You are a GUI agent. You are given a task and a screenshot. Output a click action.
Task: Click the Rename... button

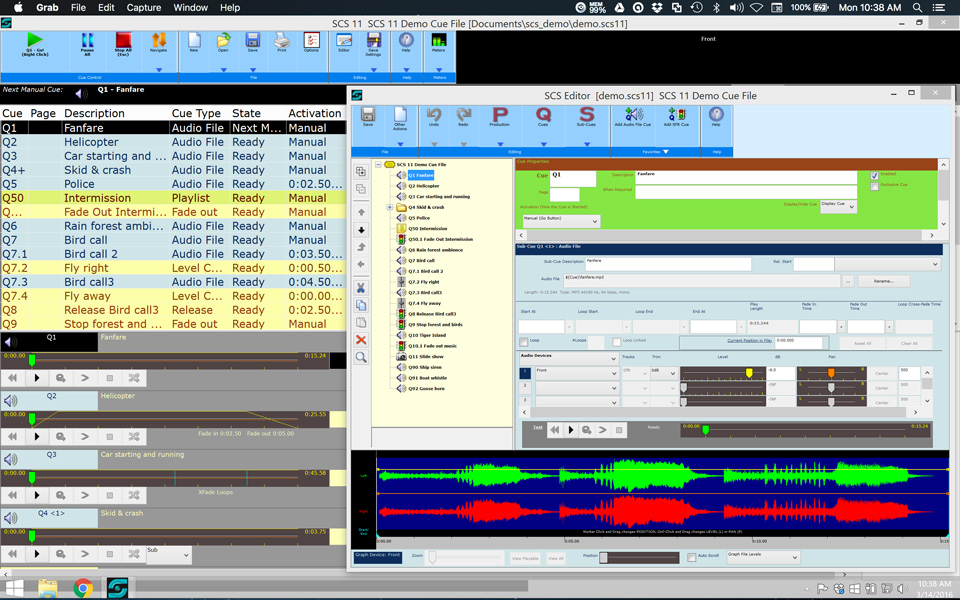coord(883,281)
